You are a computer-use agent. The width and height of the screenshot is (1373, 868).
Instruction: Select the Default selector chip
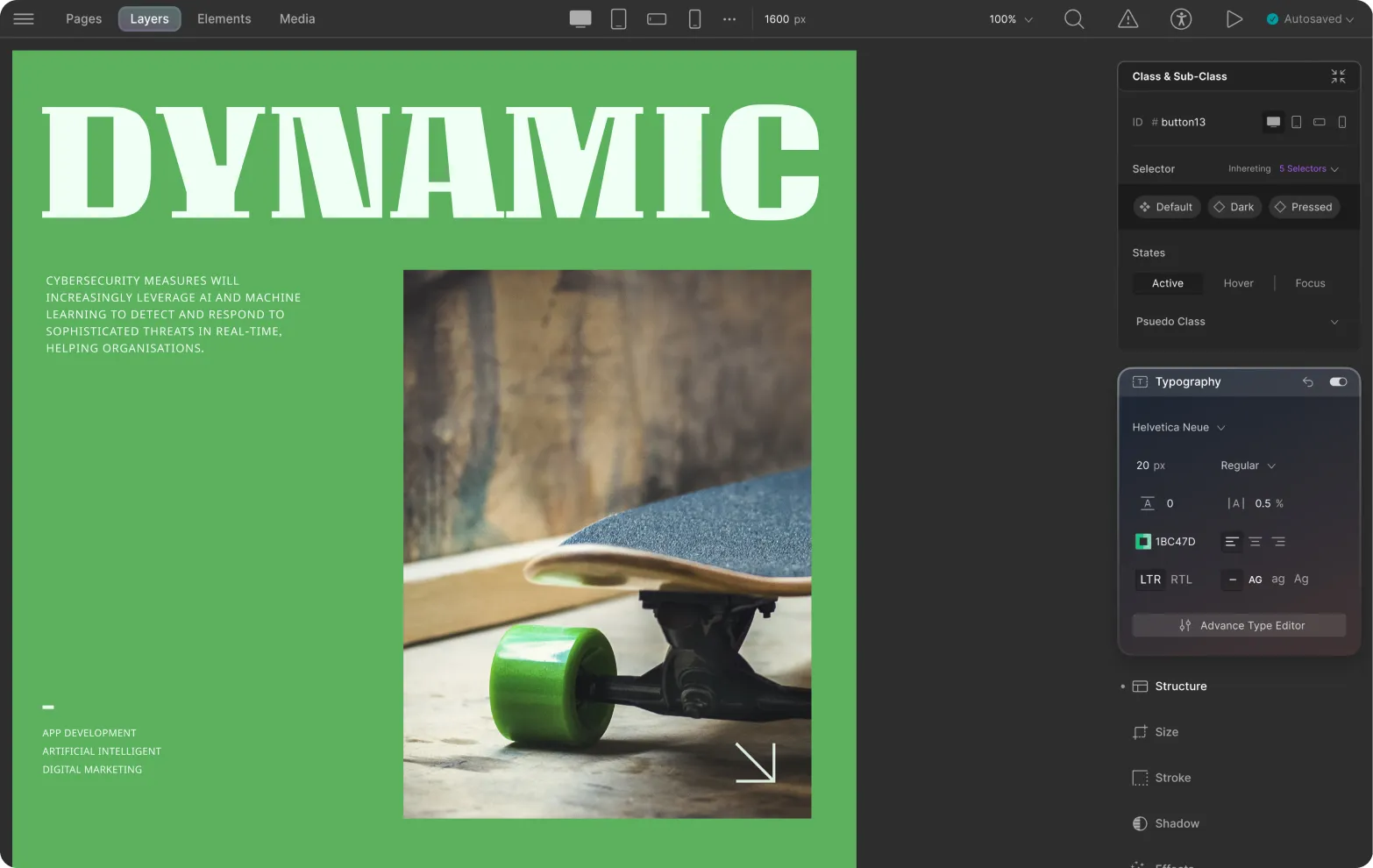(1166, 207)
